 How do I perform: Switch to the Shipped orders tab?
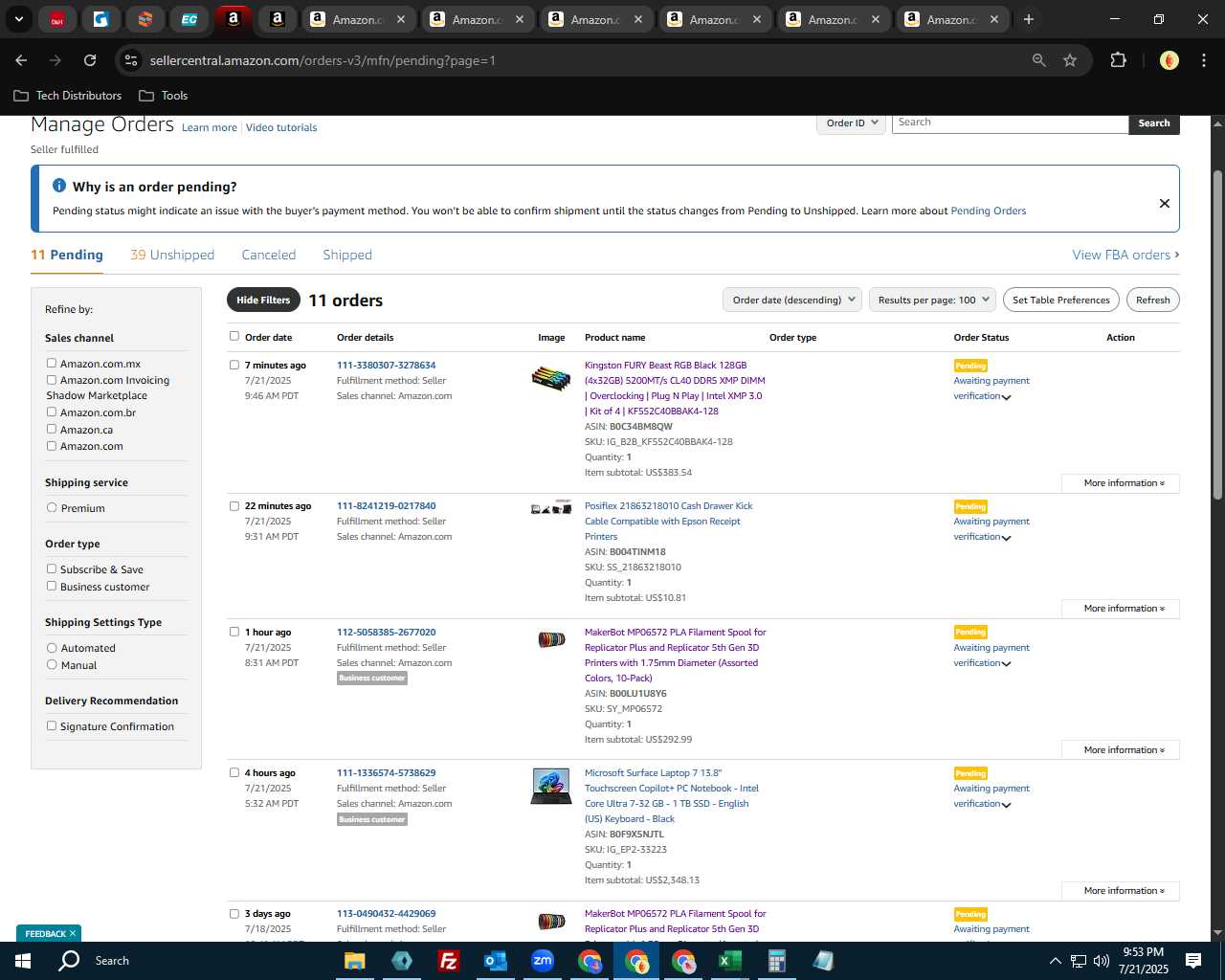click(x=347, y=255)
